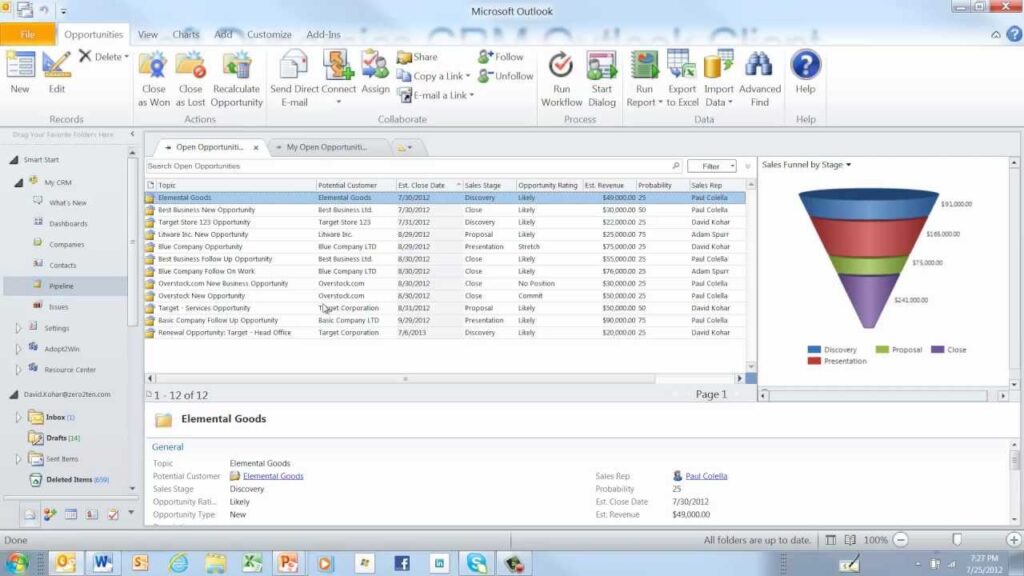
Task: Switch to My Open Opportunities tab
Action: (327, 147)
